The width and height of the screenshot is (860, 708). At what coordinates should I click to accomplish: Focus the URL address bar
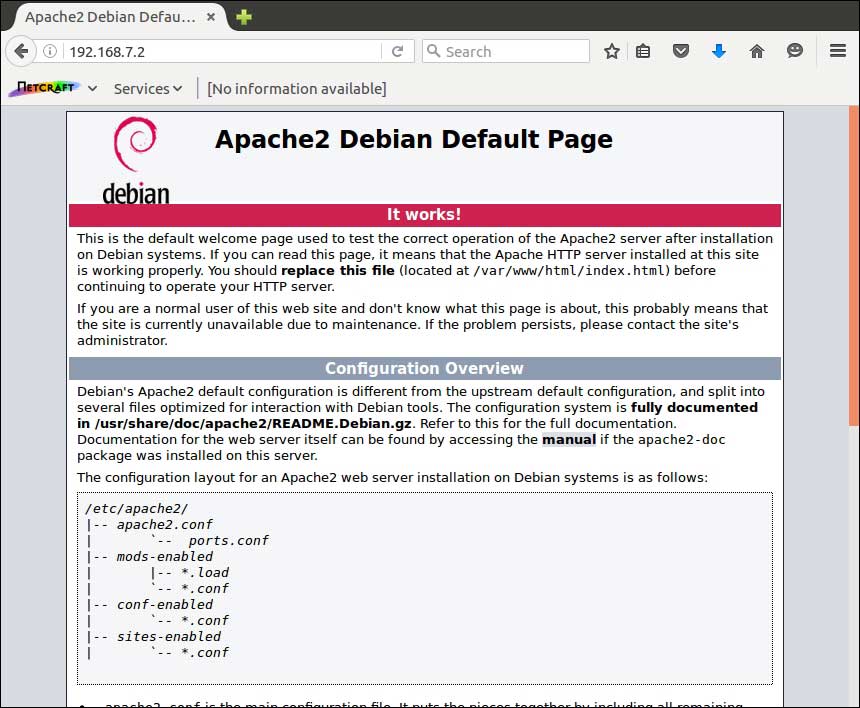pyautogui.click(x=220, y=51)
